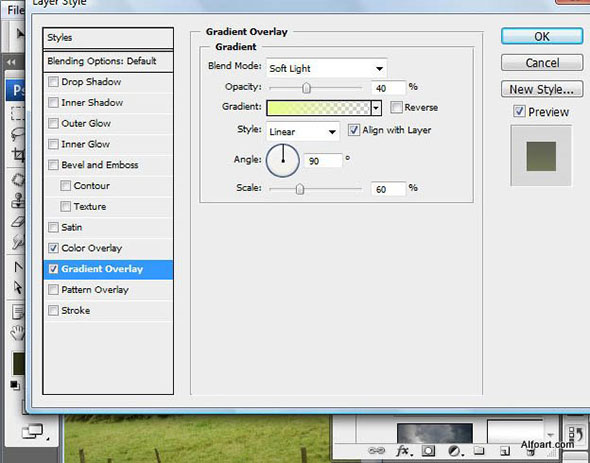
Task: Open the Style Linear dropdown
Action: 303,132
